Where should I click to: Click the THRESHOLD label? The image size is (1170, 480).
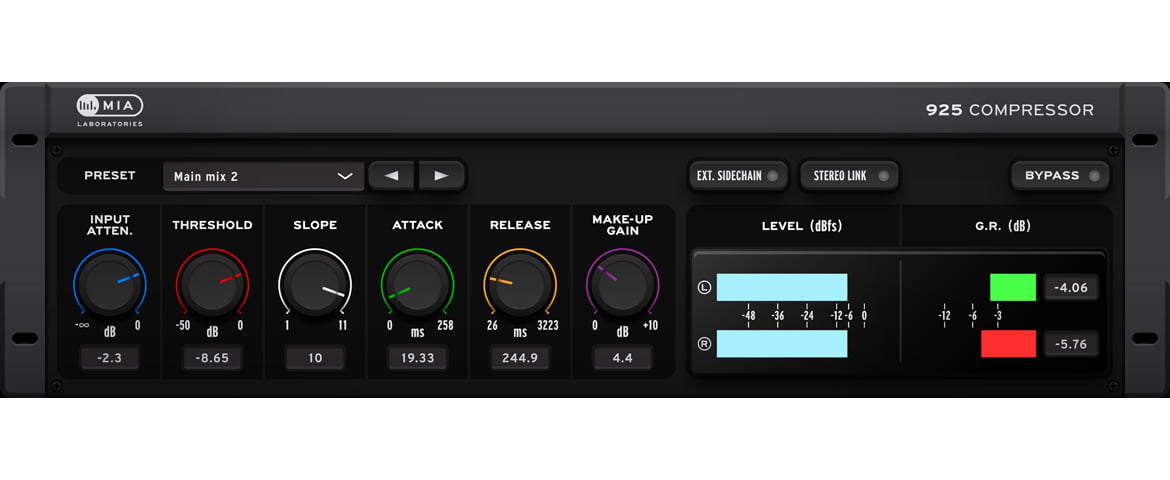point(212,225)
